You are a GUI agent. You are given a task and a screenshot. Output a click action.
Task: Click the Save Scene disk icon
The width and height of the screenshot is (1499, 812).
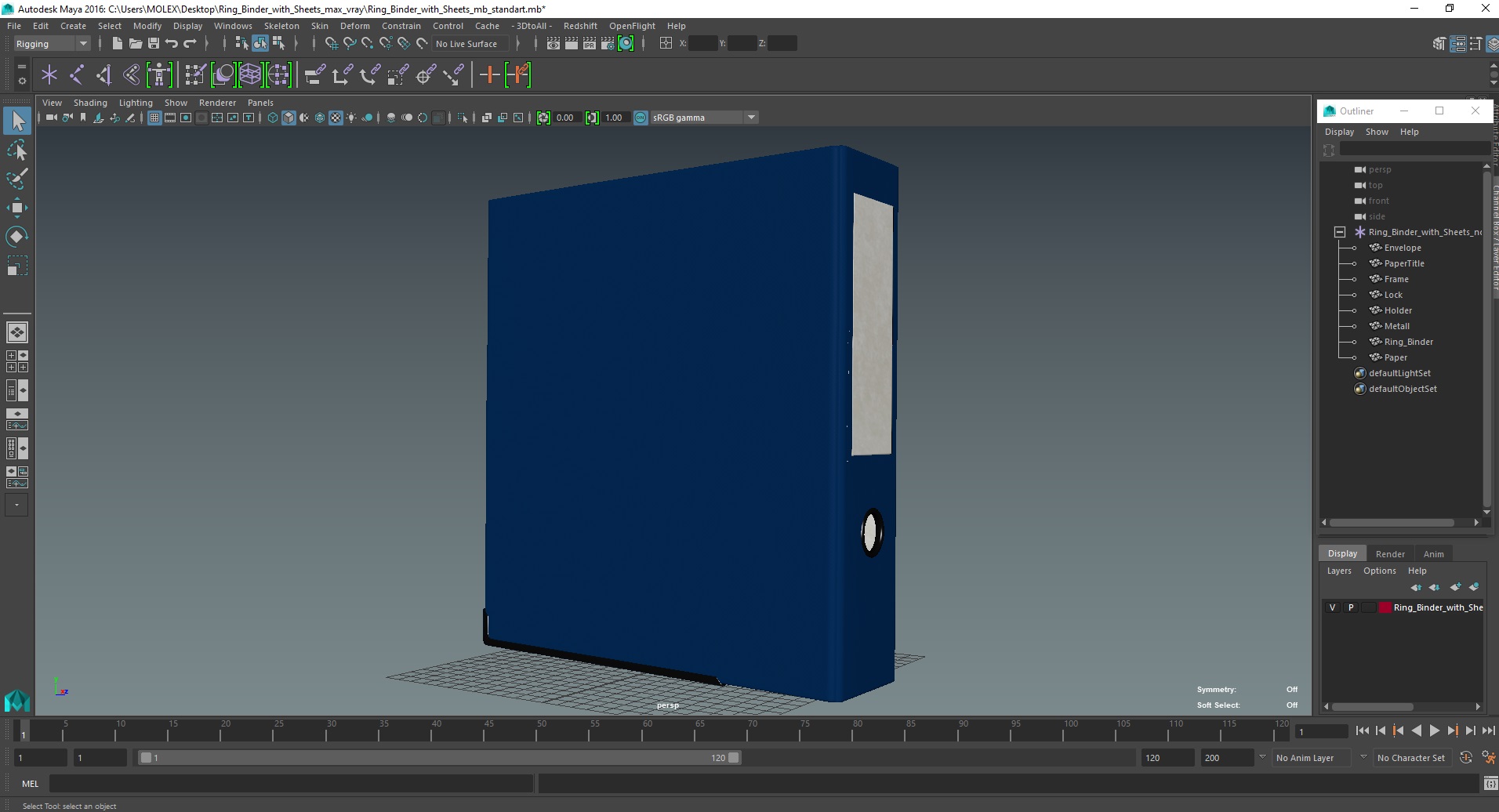pos(153,44)
